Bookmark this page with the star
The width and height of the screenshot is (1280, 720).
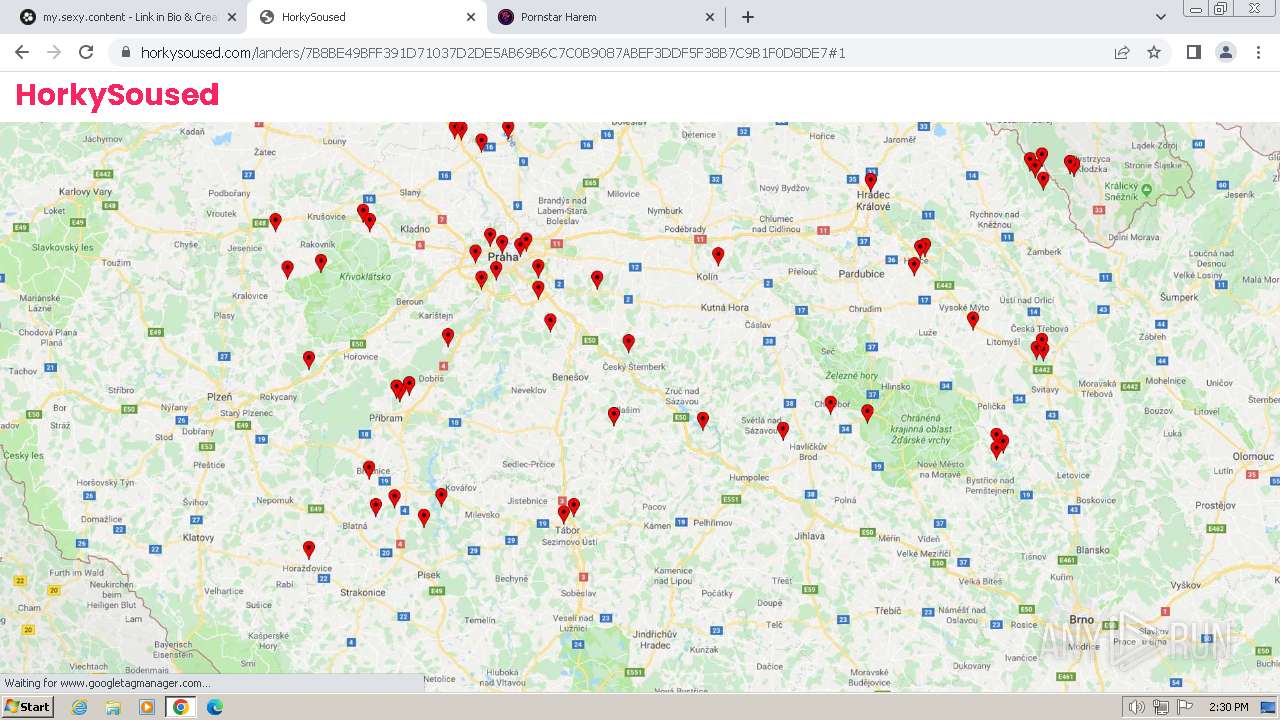(1154, 52)
